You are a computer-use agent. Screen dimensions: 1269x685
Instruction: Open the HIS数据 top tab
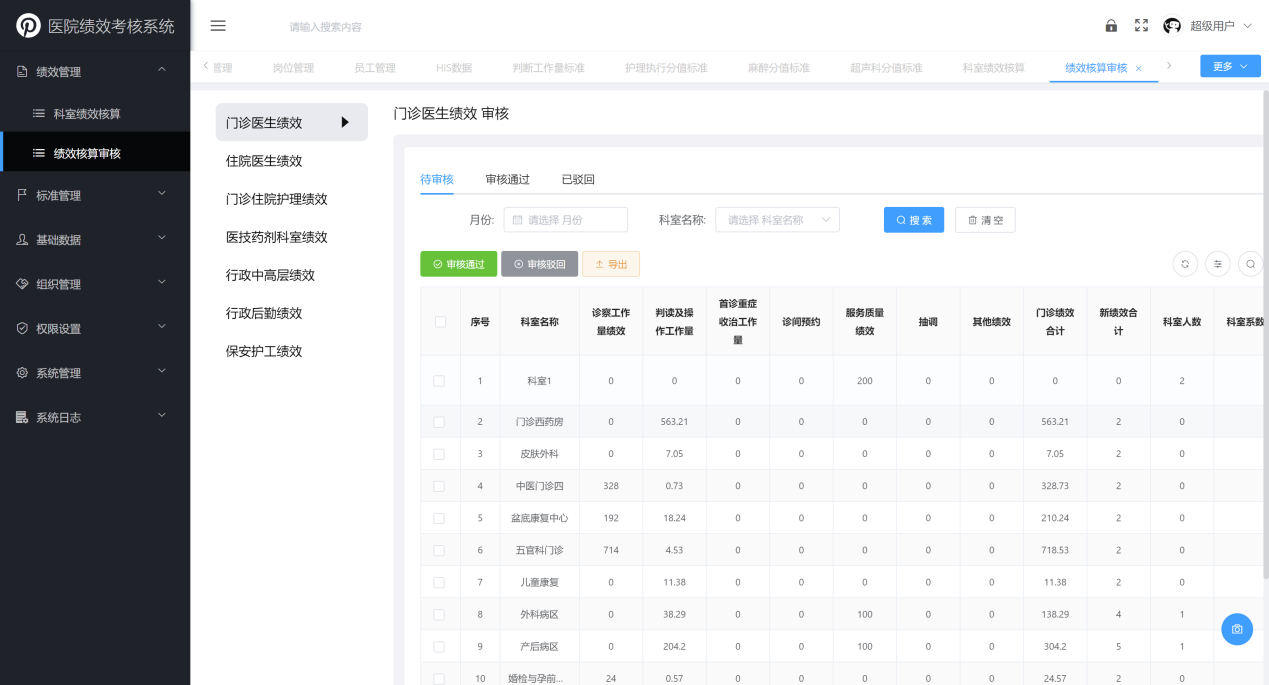454,68
